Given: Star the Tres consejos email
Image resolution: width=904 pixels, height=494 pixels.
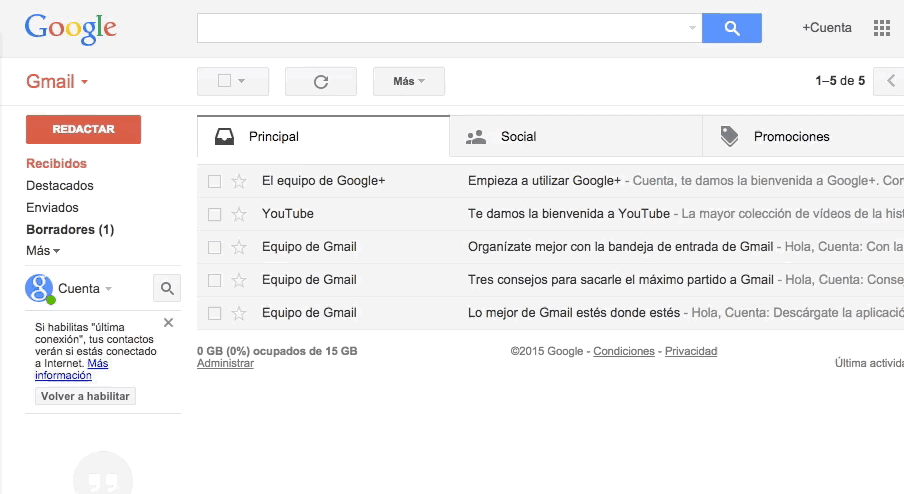Looking at the screenshot, I should (x=239, y=280).
